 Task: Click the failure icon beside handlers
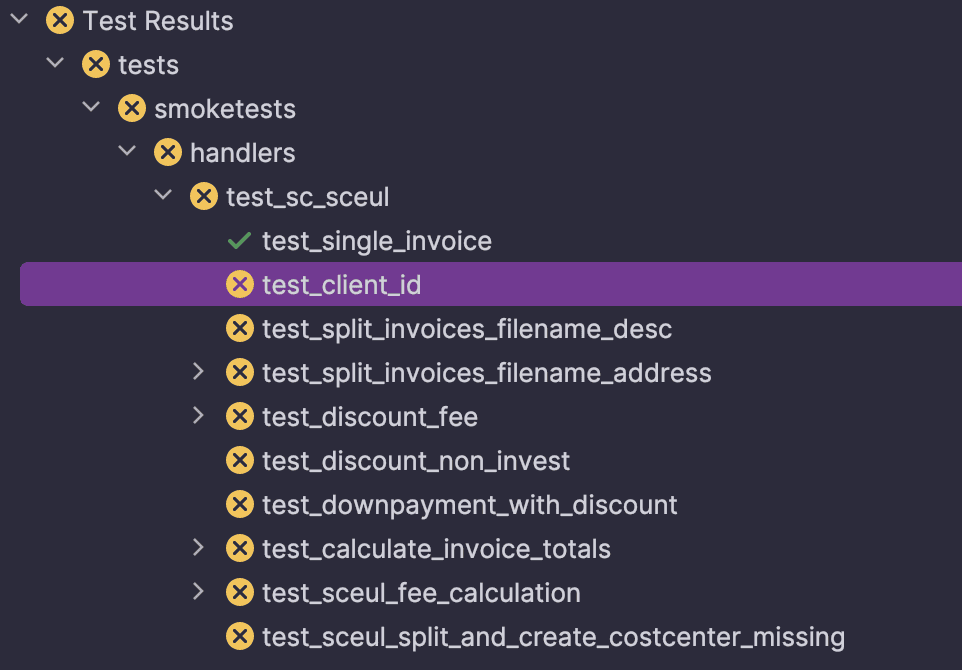[168, 153]
